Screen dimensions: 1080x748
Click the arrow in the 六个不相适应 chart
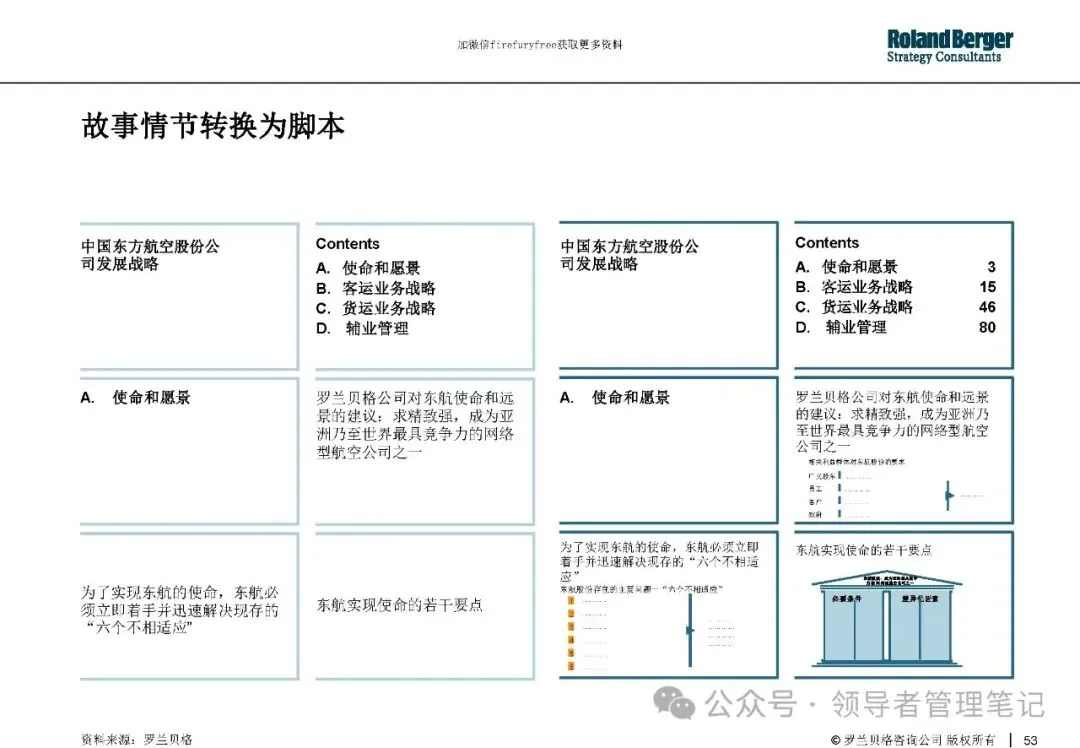tap(689, 630)
